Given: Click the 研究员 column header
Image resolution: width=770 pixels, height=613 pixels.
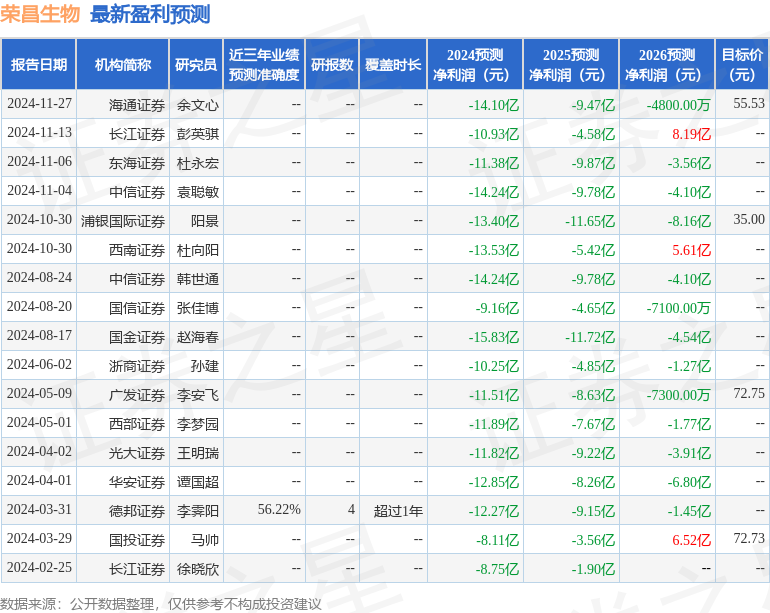Looking at the screenshot, I should point(196,64).
